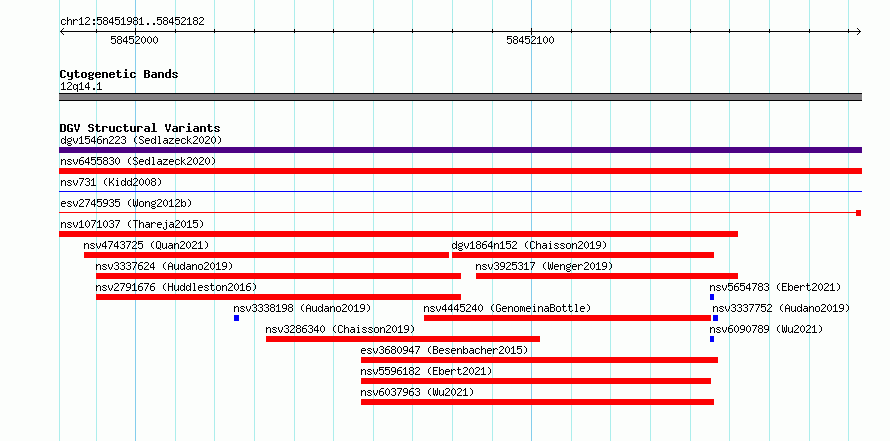Click blue marker under nsv3338198
Viewport: 890px width, 441px height.
click(237, 318)
